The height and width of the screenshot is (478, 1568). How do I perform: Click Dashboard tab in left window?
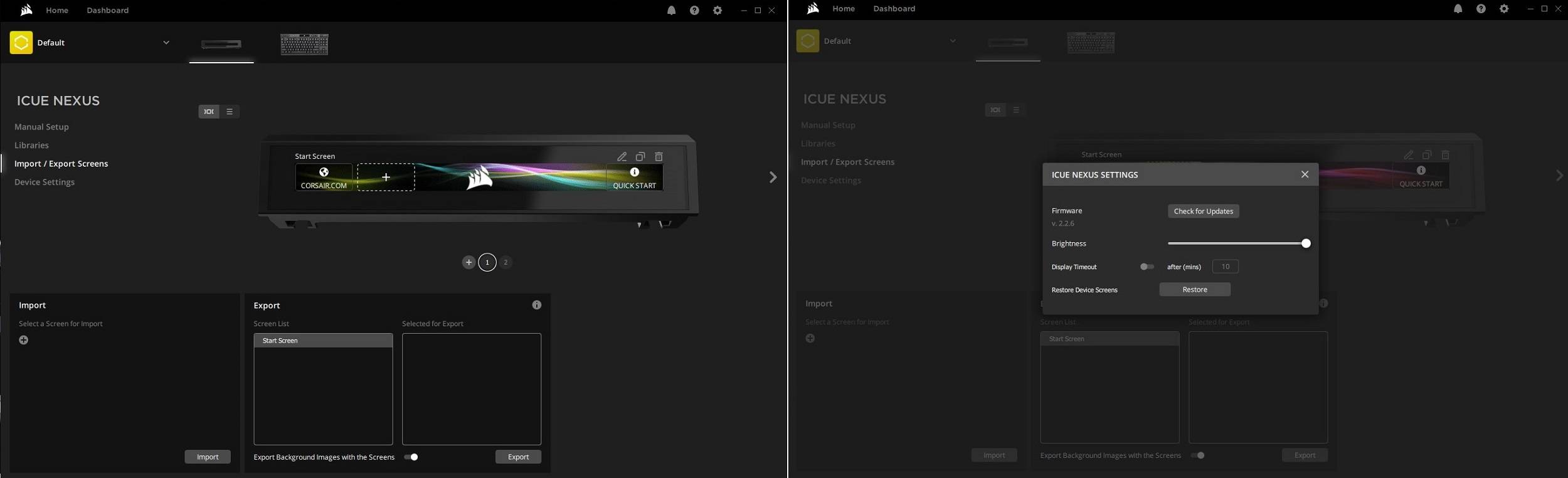click(108, 11)
